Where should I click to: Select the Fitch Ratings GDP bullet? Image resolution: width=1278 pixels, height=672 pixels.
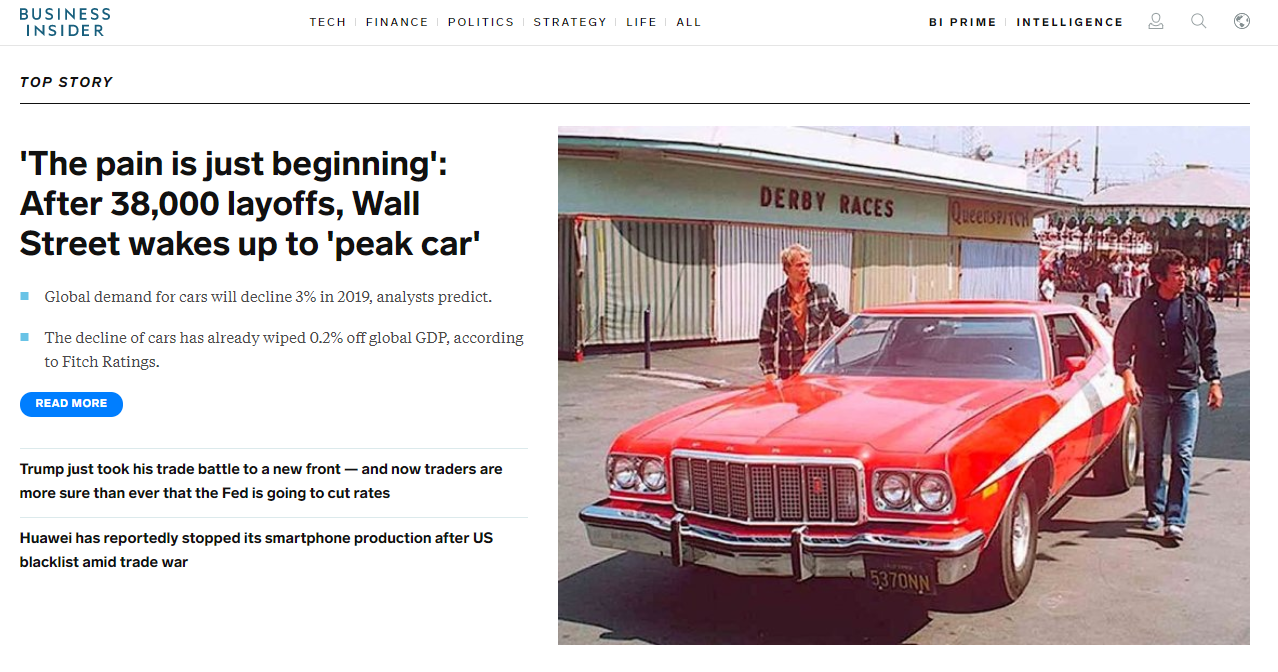click(284, 350)
